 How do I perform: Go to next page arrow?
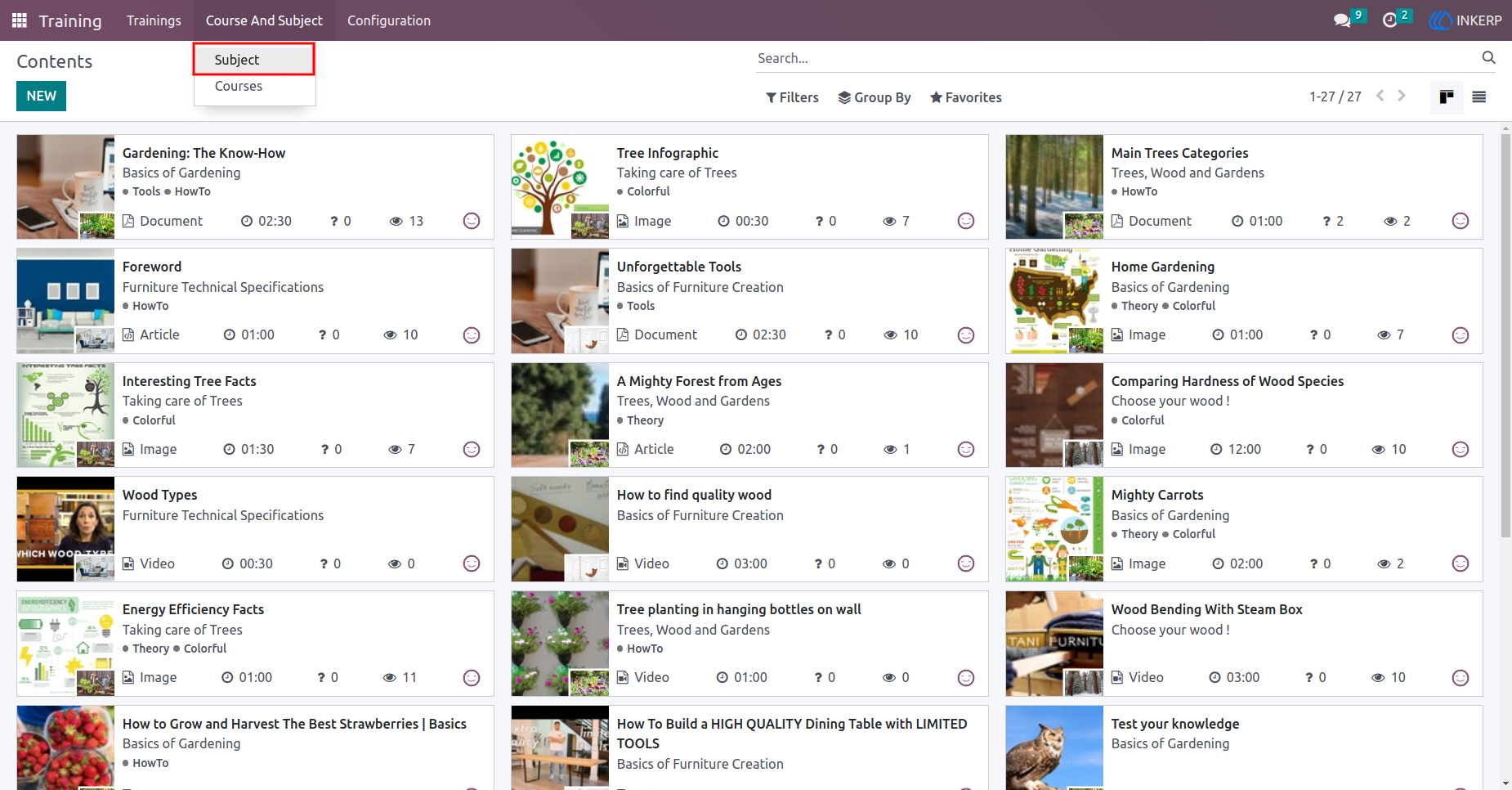click(1402, 96)
